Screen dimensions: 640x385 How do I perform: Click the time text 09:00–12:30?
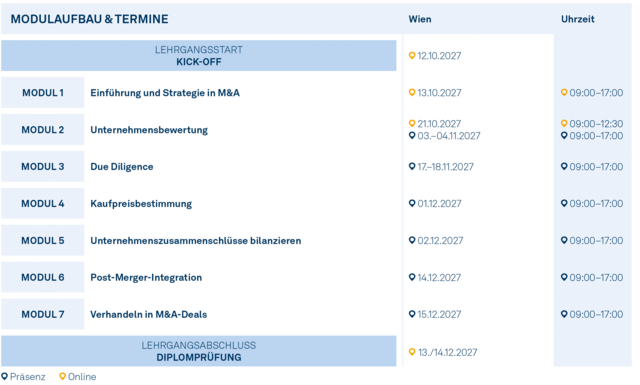coord(596,124)
